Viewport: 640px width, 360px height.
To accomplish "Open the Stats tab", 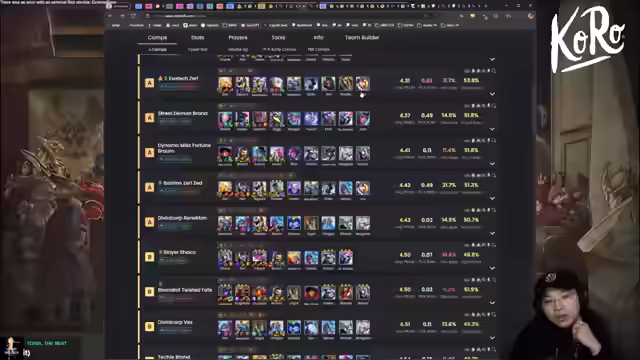I will (x=197, y=38).
